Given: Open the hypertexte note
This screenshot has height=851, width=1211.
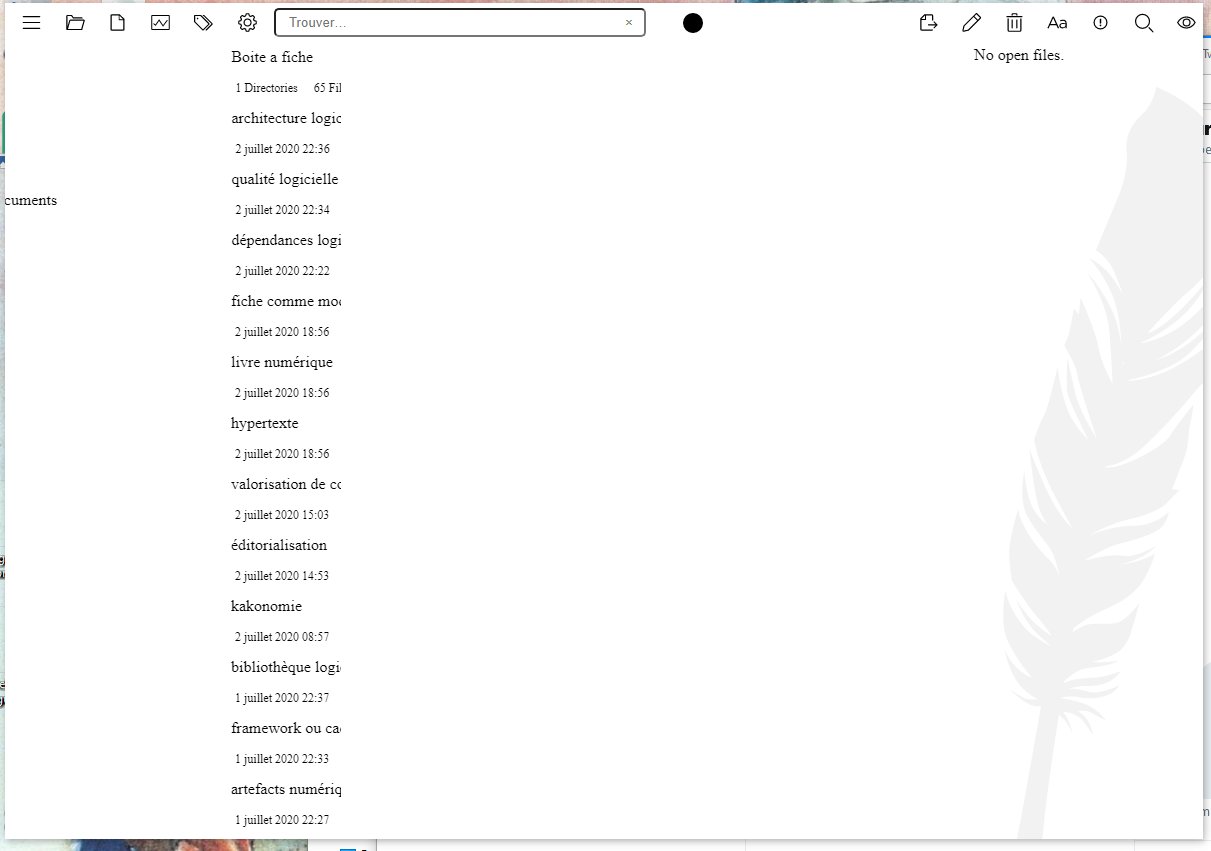Looking at the screenshot, I should tap(265, 423).
